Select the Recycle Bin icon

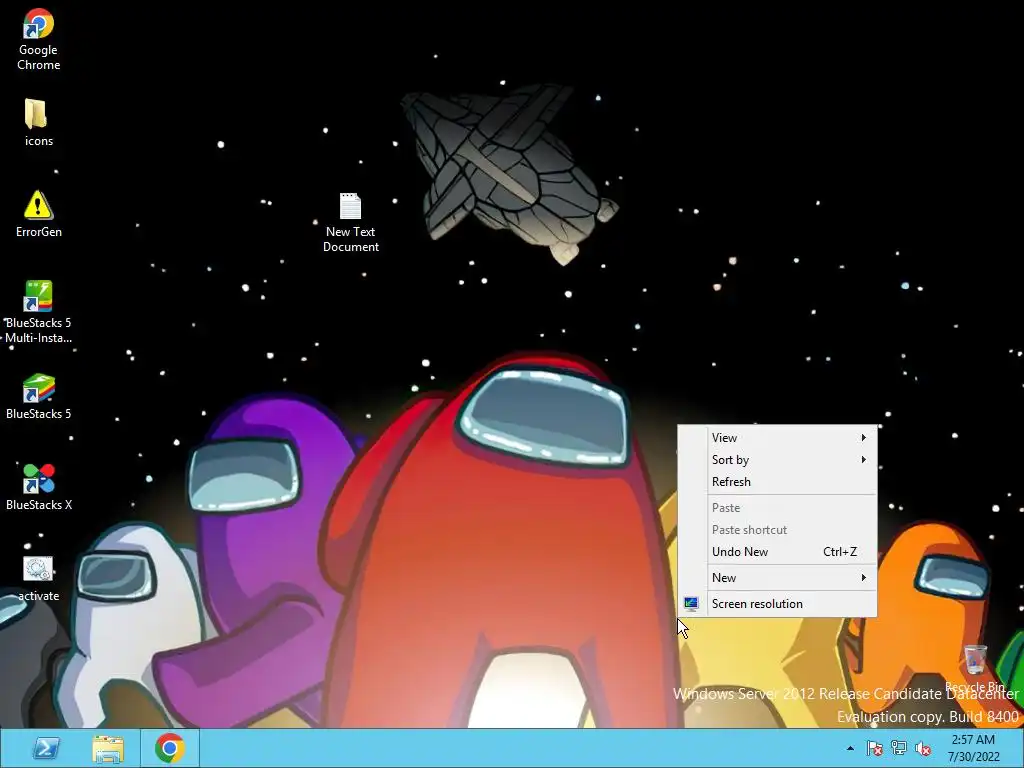(975, 667)
